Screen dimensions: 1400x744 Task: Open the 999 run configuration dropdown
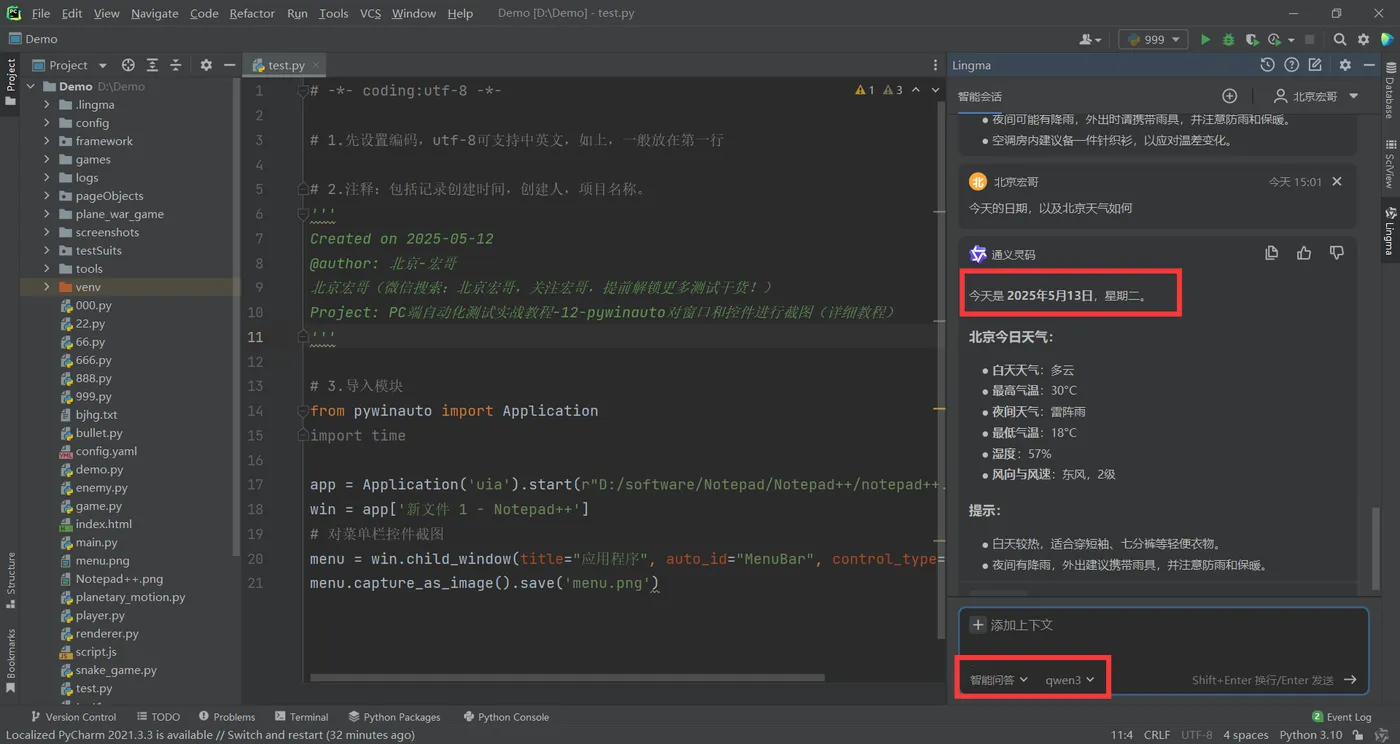pyautogui.click(x=1153, y=39)
